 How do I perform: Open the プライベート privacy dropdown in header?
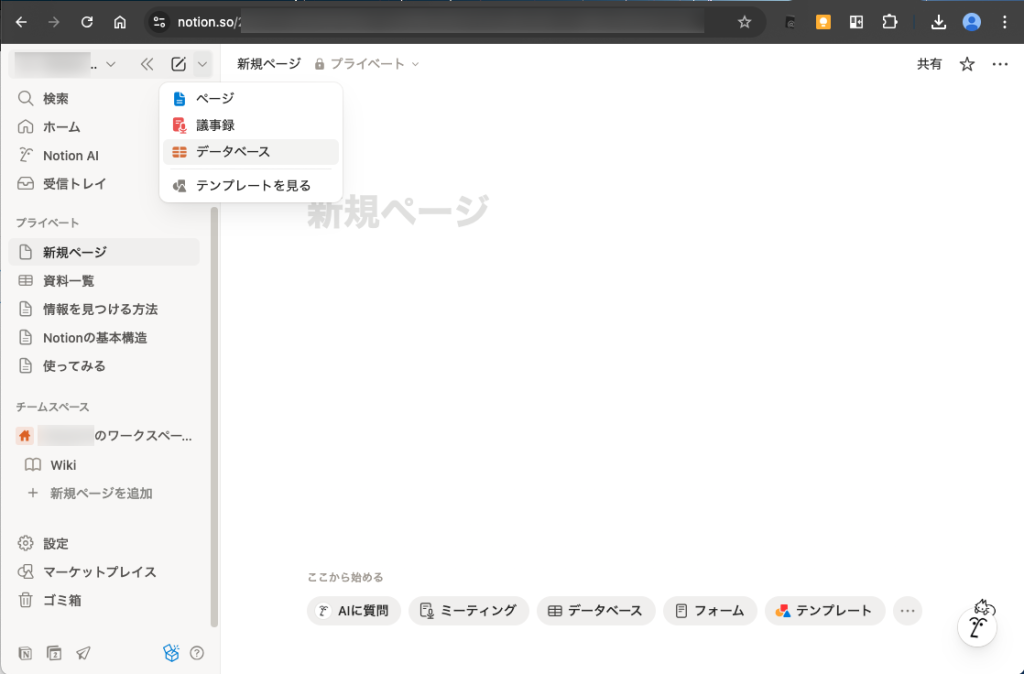point(366,64)
